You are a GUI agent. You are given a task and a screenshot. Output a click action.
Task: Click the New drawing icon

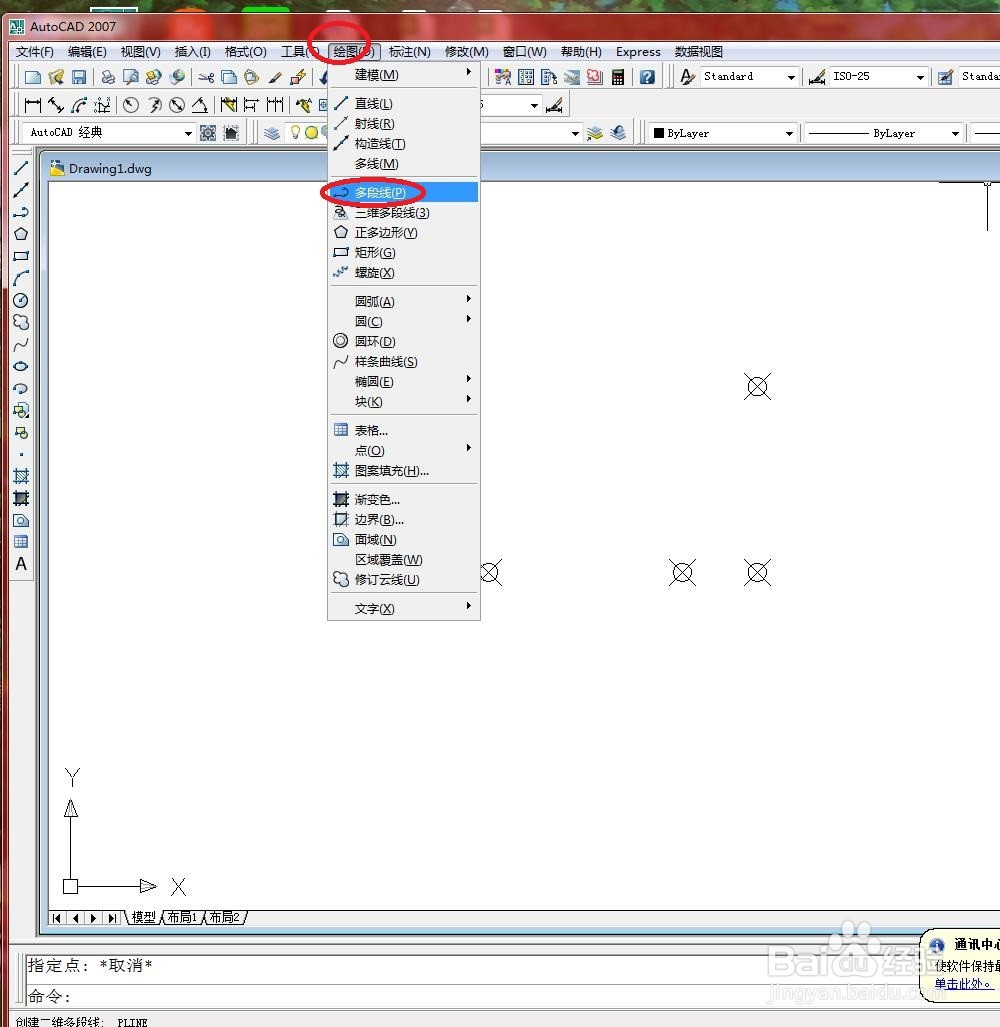coord(33,77)
